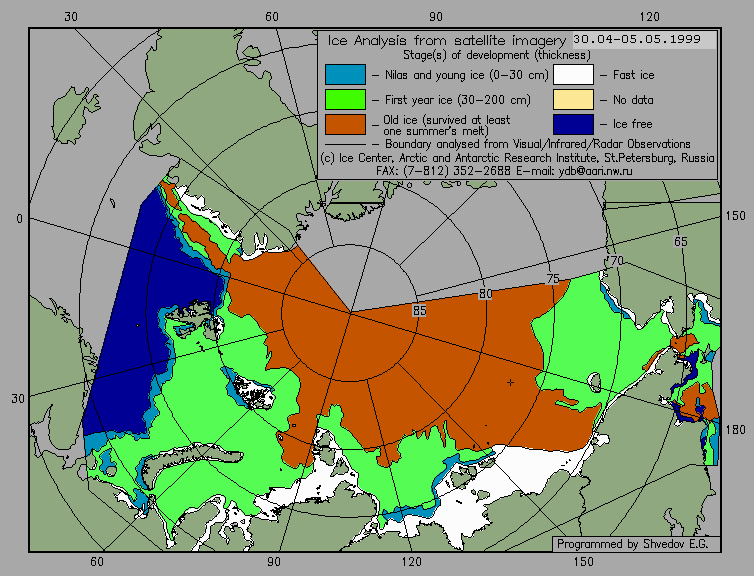Click the 65 latitude label
754x576 pixels.
point(680,241)
